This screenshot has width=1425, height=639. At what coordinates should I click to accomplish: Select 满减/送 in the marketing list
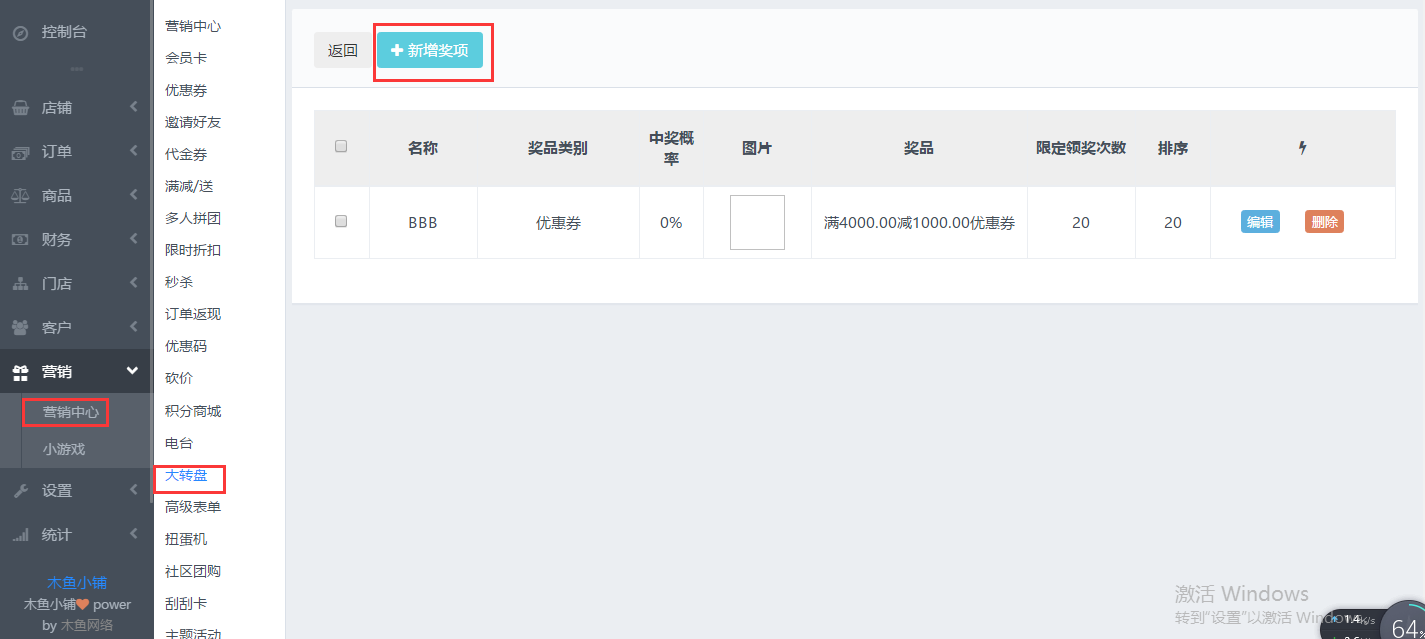point(189,186)
